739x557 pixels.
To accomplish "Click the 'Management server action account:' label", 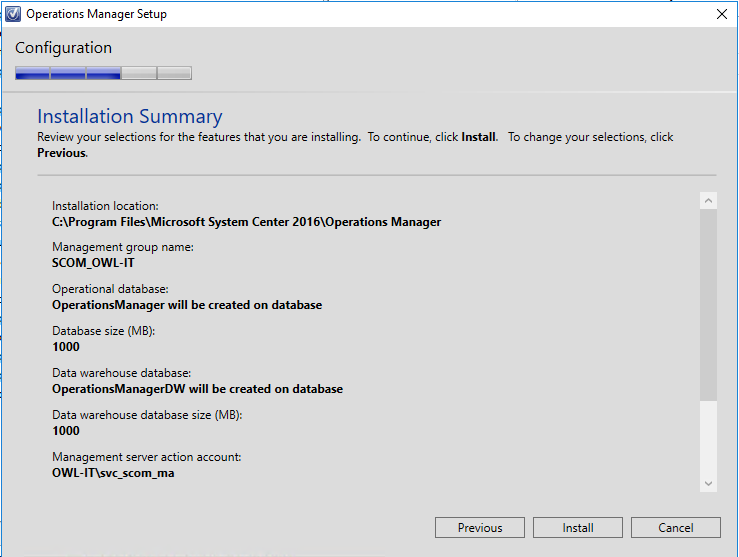I will [x=147, y=457].
